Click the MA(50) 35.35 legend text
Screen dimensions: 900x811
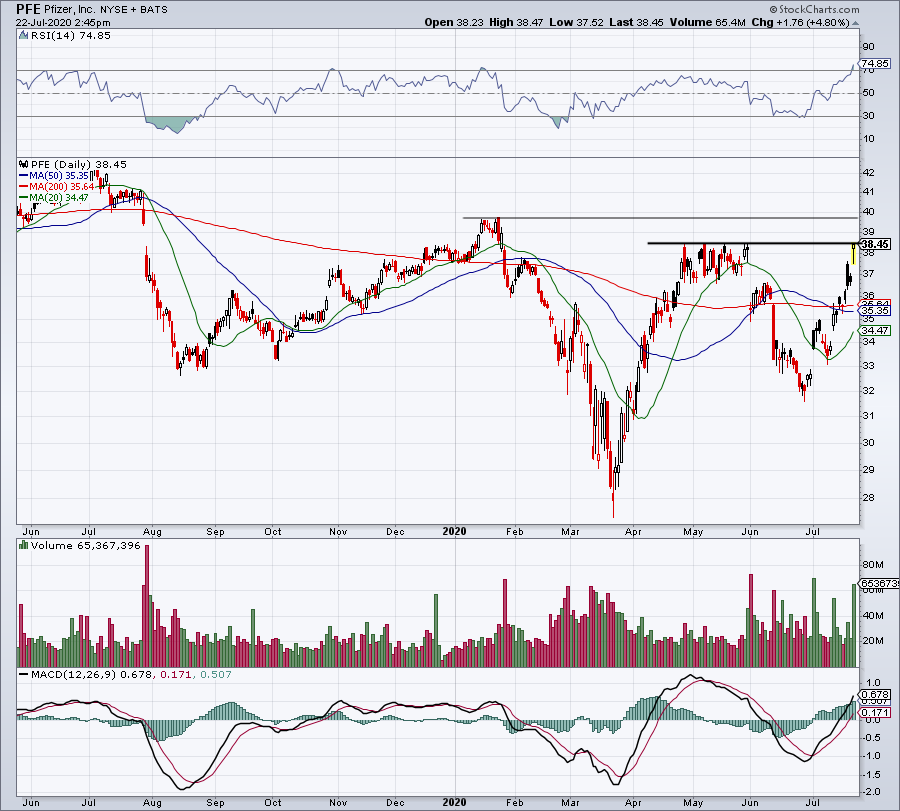pyautogui.click(x=59, y=176)
